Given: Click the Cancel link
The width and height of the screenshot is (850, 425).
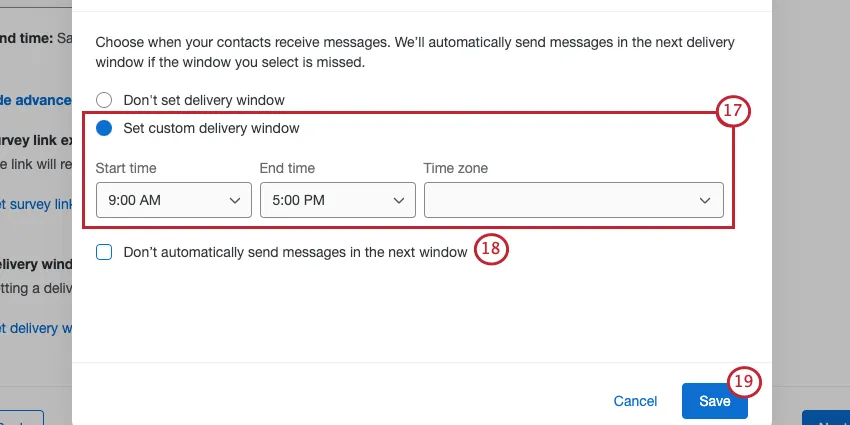Looking at the screenshot, I should [x=635, y=401].
